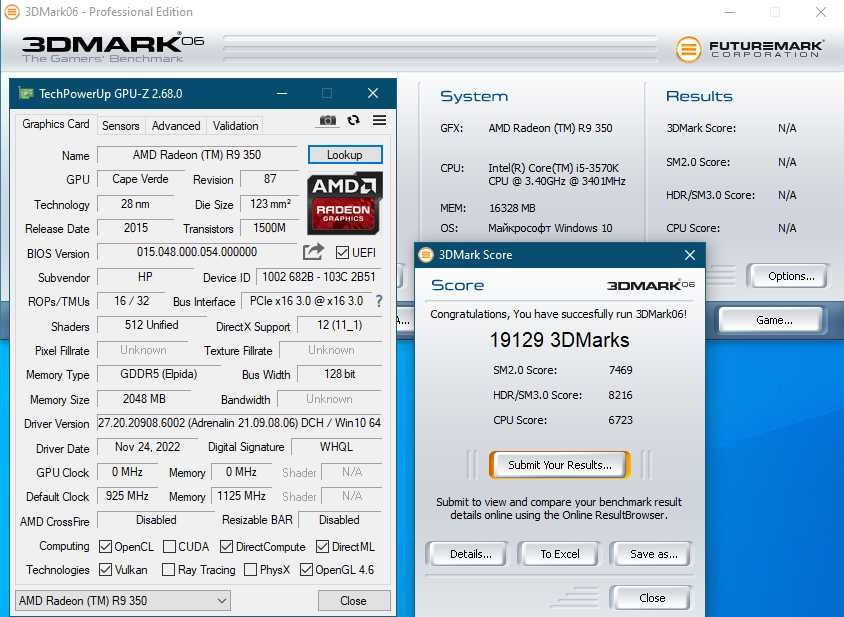Click the DirectX Support 12 (11_1) field

pyautogui.click(x=340, y=325)
